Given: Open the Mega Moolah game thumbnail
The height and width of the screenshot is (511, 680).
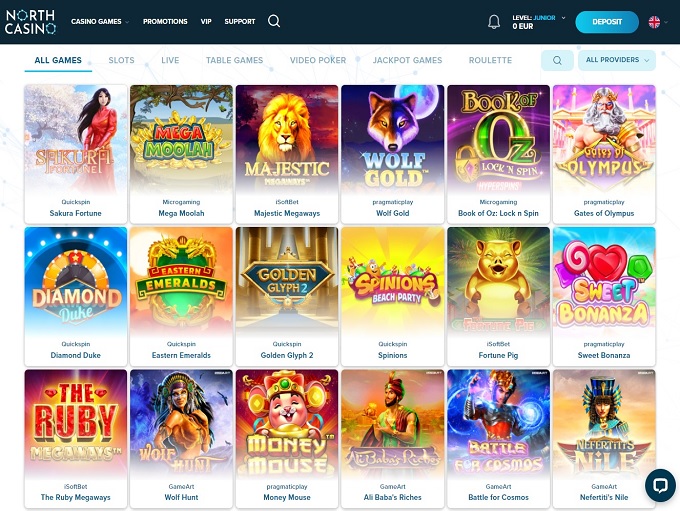Looking at the screenshot, I should 181,154.
